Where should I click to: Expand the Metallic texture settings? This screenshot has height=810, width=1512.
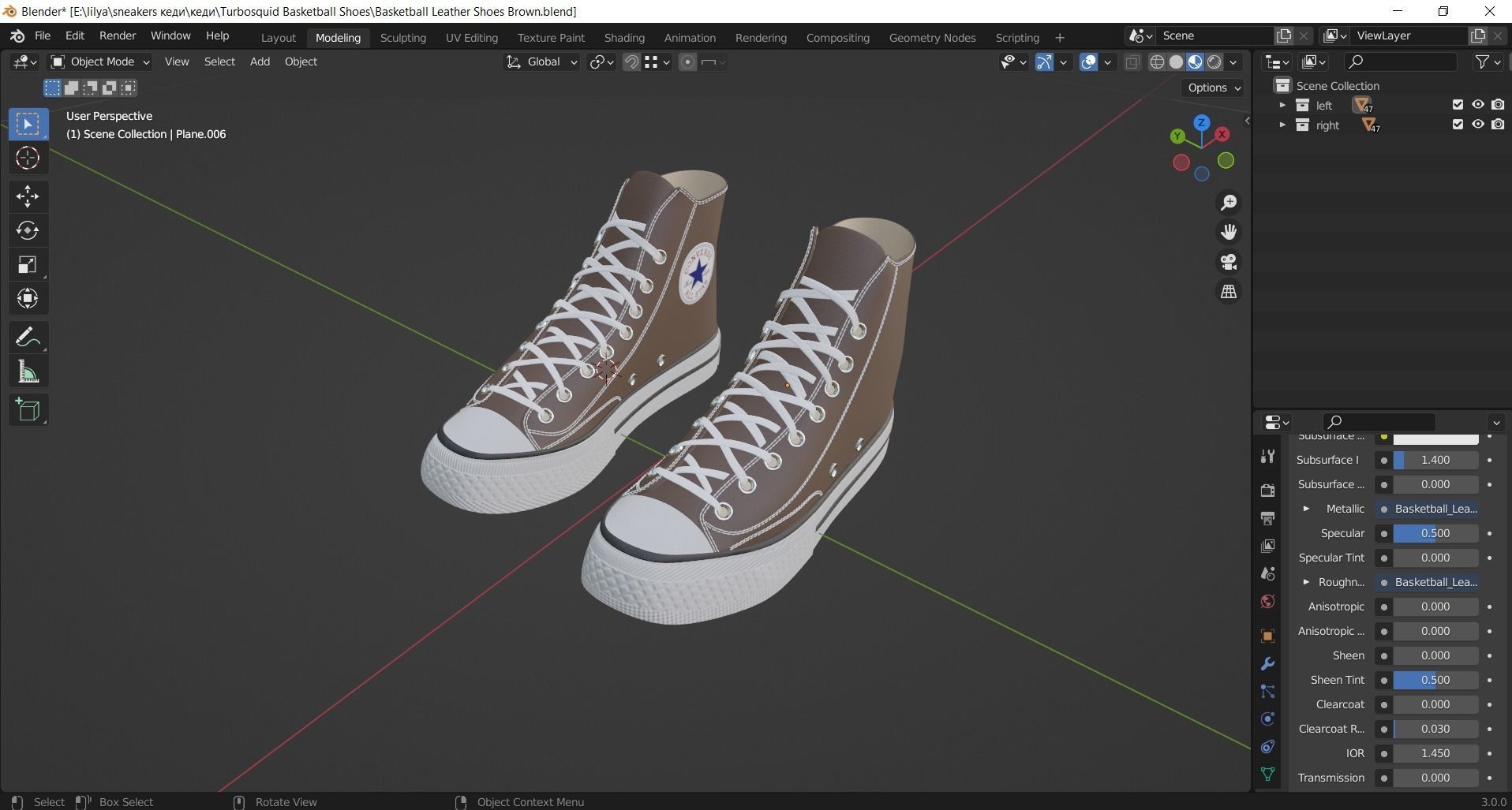(x=1306, y=509)
